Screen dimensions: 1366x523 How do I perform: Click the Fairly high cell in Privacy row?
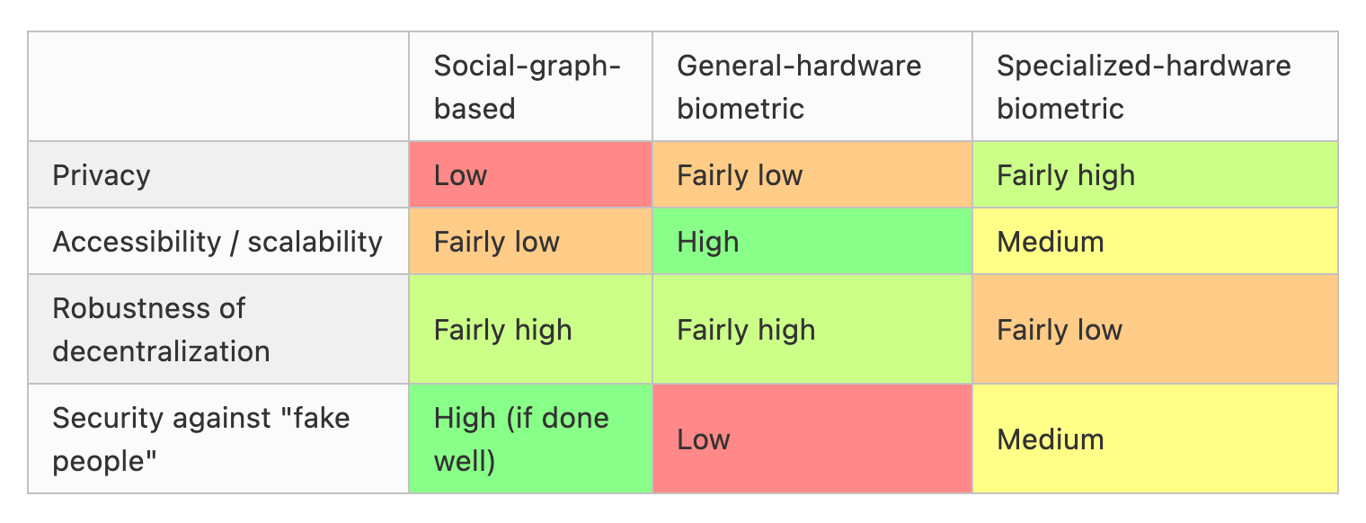1155,175
